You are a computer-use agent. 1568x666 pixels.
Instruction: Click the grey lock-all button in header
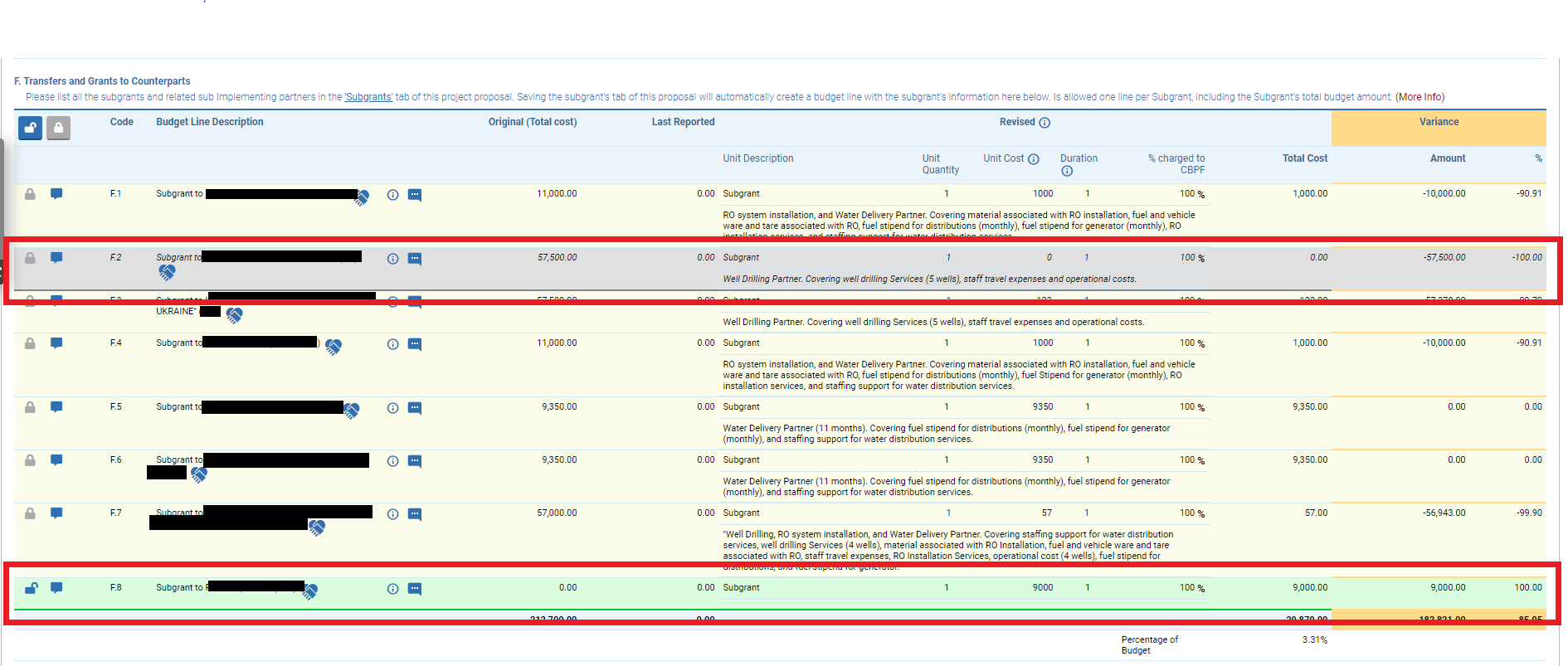click(x=58, y=128)
